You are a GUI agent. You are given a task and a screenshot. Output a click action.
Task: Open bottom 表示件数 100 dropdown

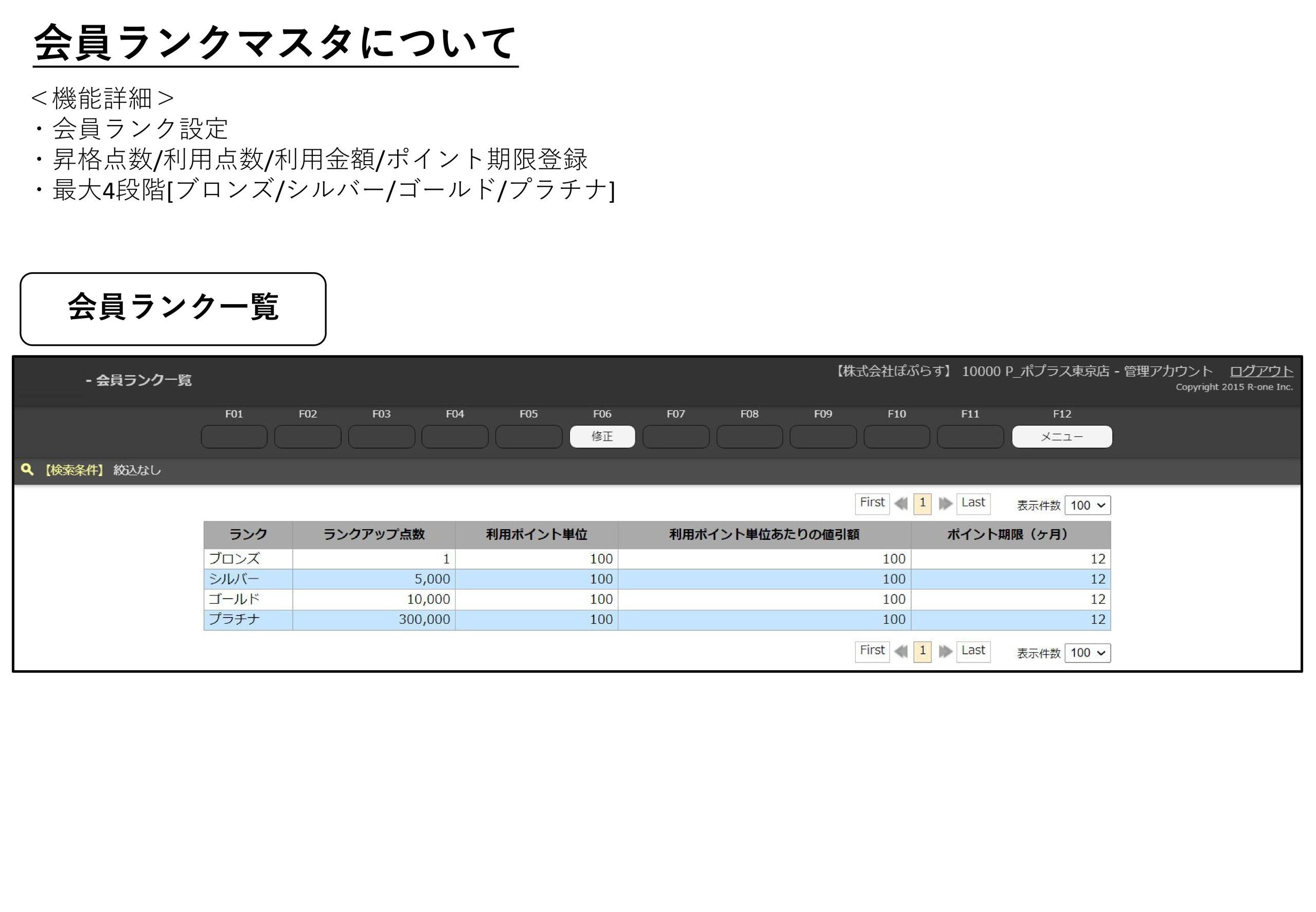click(1087, 653)
